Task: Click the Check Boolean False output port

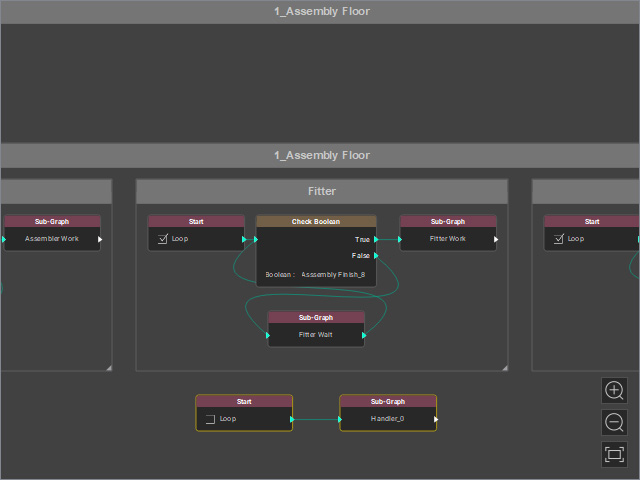Action: click(376, 256)
